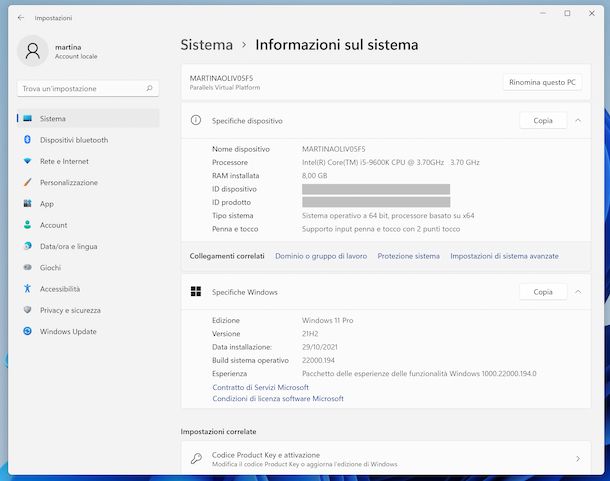Click the Bluetooth icon in sidebar
610x481 pixels.
(x=27, y=139)
